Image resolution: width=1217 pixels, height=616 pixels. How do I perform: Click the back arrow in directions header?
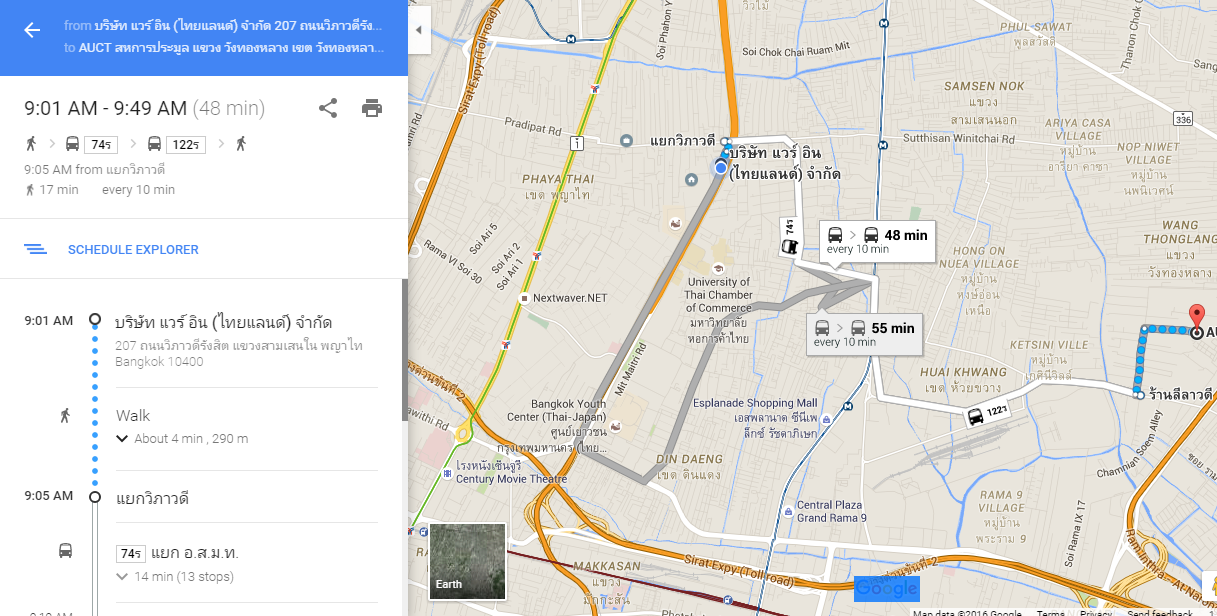coord(32,30)
